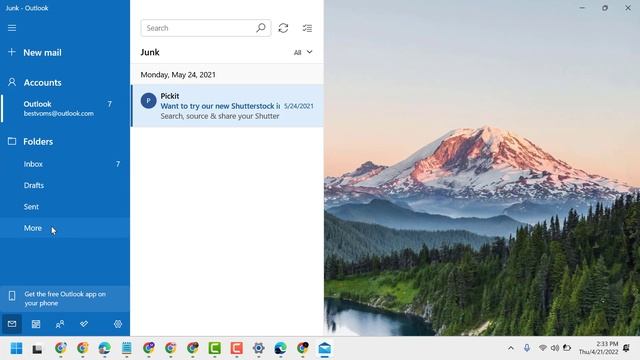Open the To Do checkmark icon
The width and height of the screenshot is (640, 360).
84,324
